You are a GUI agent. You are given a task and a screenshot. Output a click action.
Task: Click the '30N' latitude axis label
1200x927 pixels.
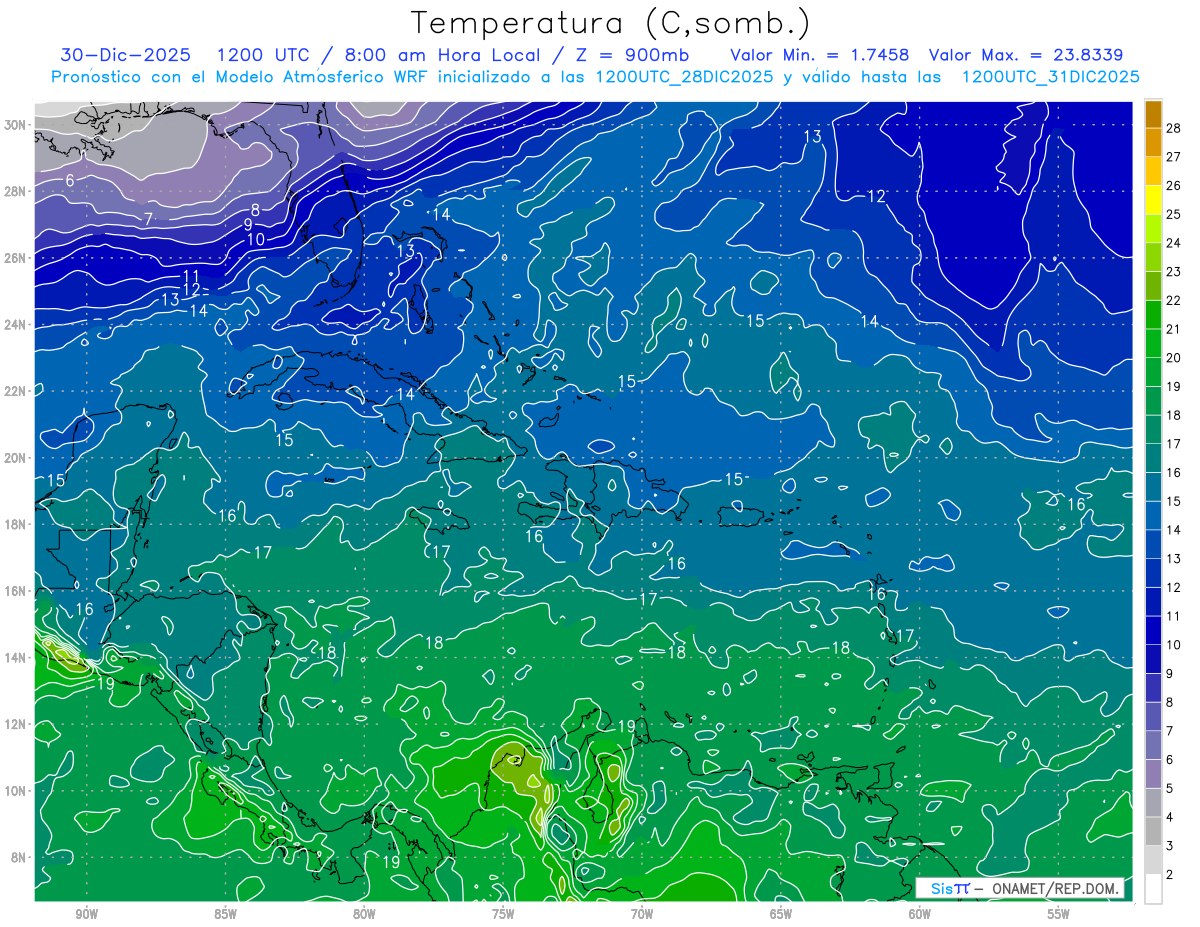point(17,124)
